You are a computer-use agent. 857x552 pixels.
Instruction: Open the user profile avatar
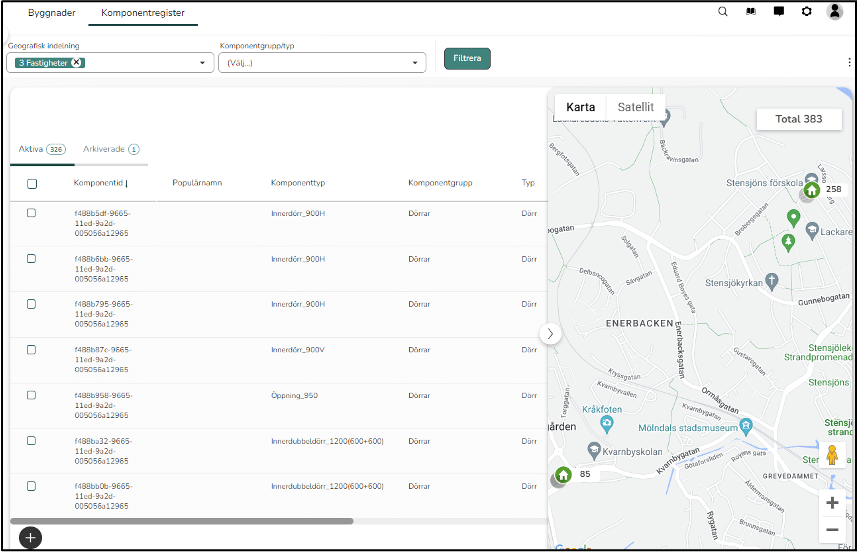(835, 11)
